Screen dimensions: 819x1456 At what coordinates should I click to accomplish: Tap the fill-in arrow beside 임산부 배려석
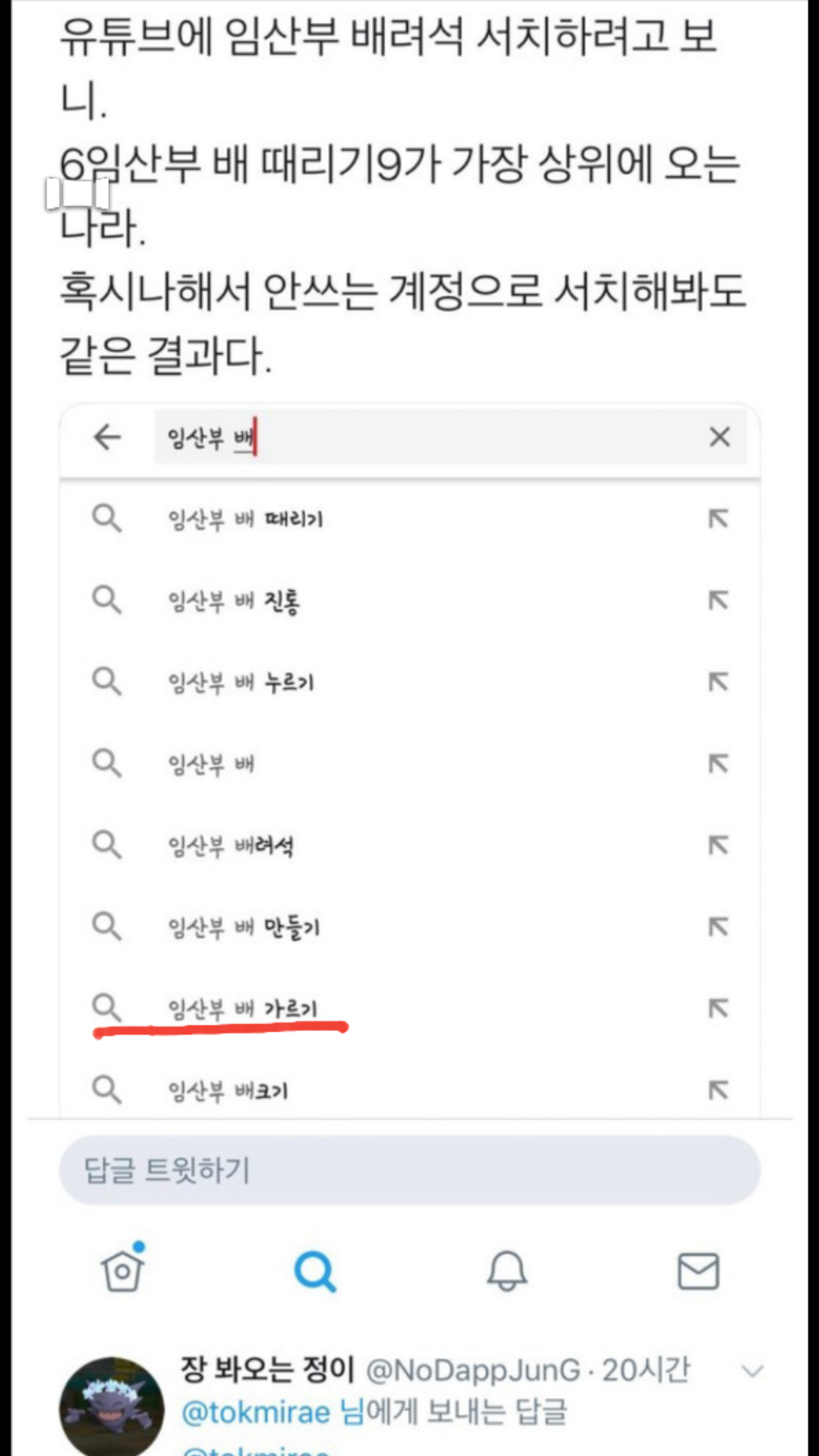point(718,845)
